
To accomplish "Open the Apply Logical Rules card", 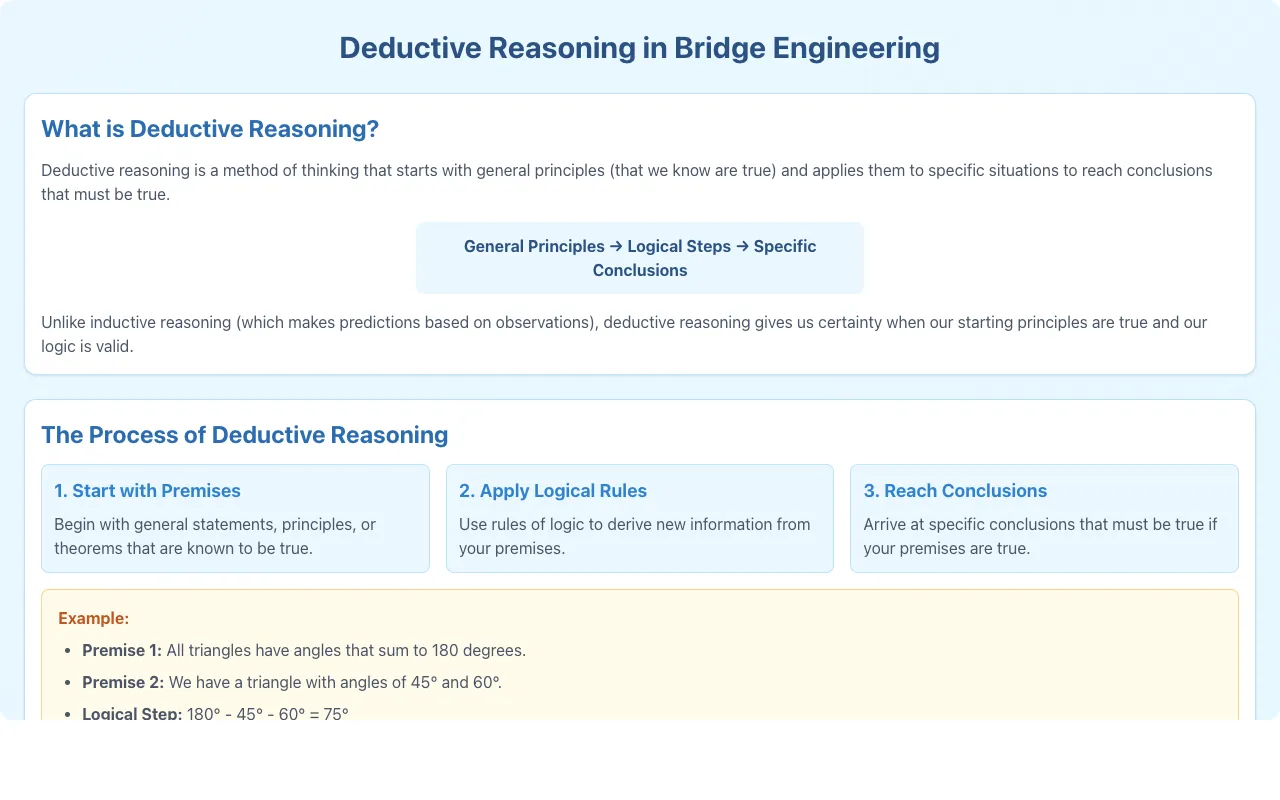I will click(640, 518).
